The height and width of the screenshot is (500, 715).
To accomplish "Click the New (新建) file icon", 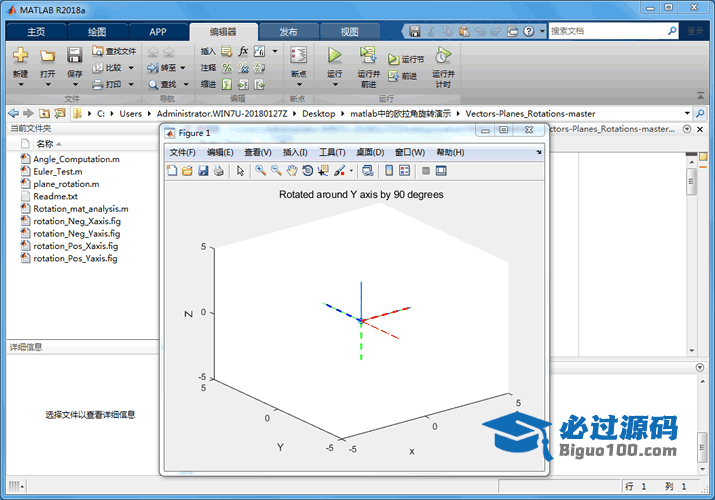I will 20,56.
